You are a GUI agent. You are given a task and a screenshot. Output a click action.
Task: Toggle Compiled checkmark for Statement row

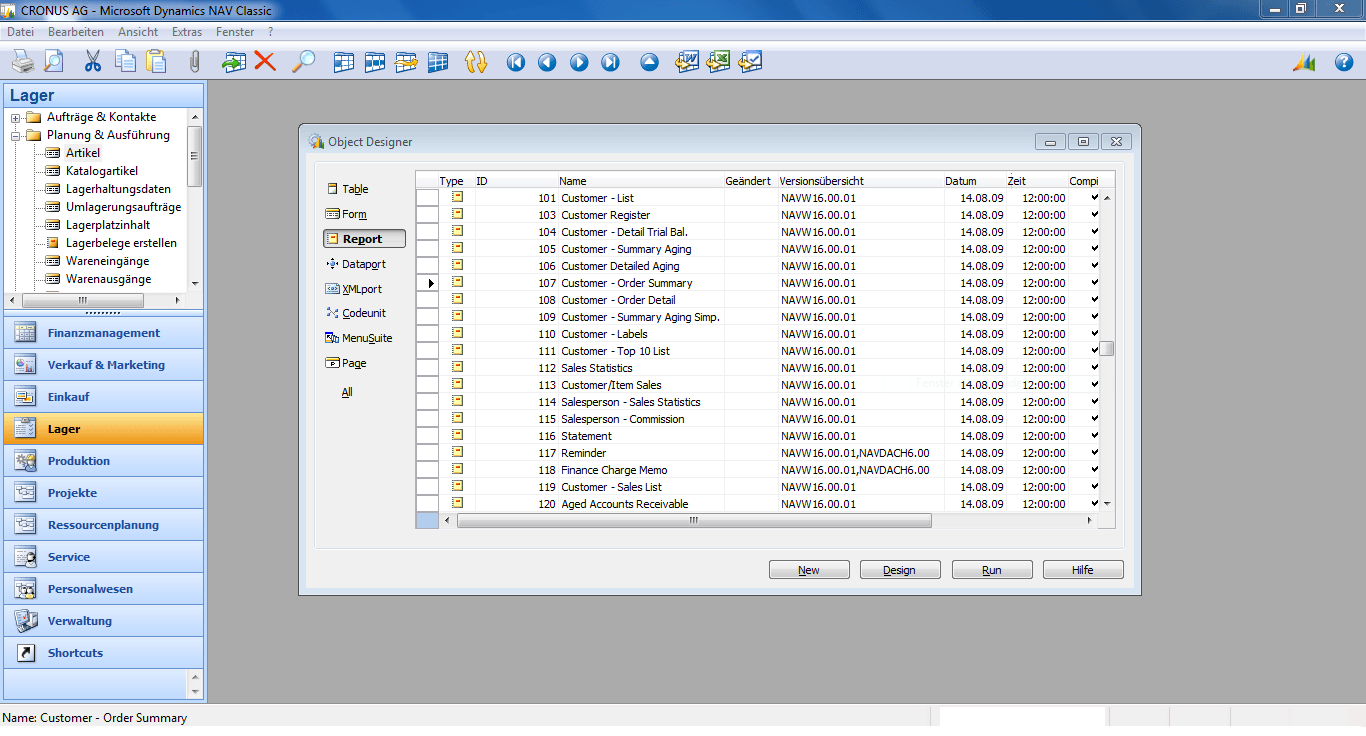(x=1094, y=436)
